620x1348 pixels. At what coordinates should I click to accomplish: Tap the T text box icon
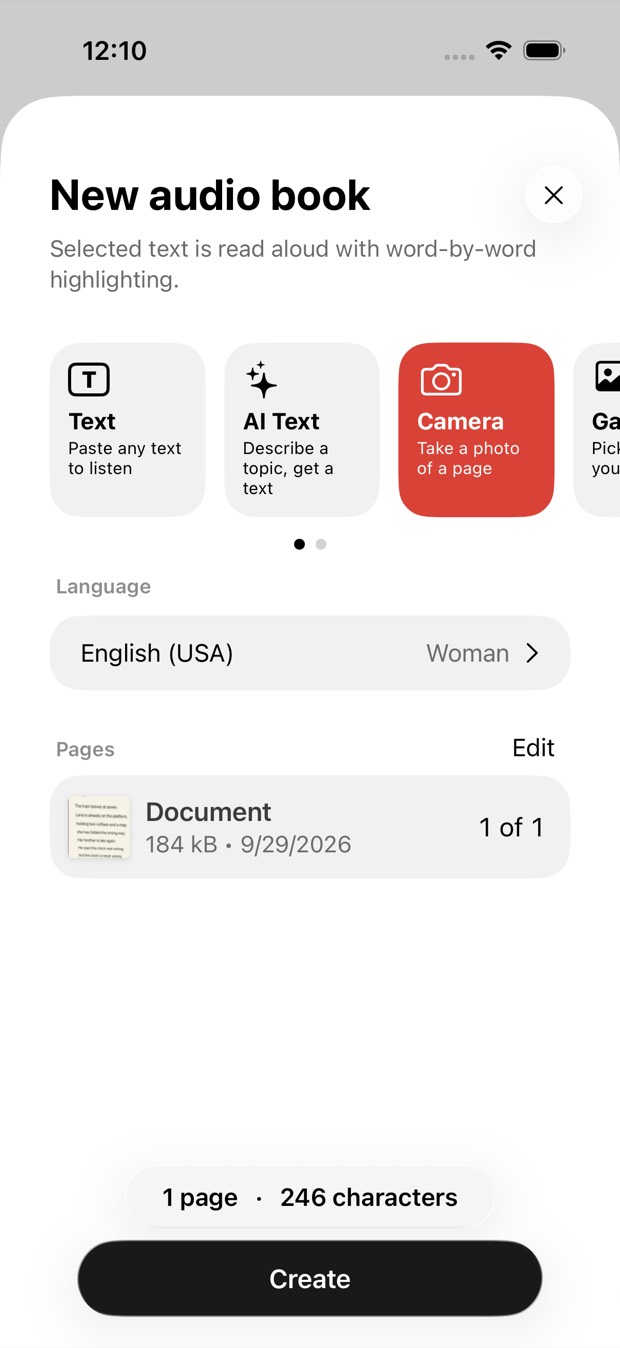(x=89, y=379)
